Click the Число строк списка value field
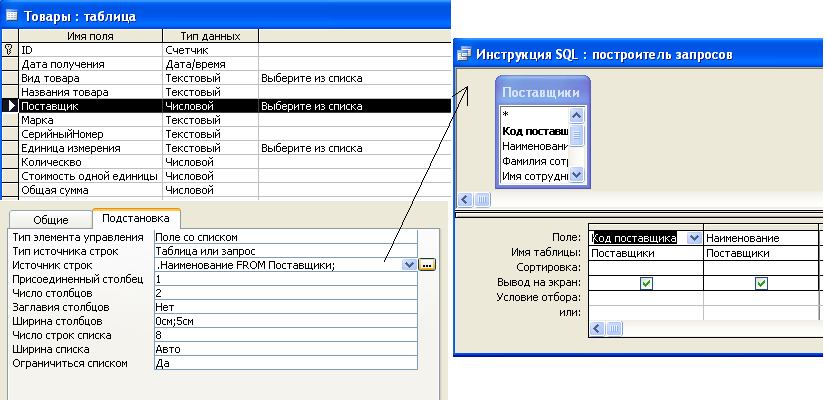This screenshot has height=408, width=826. click(286, 335)
